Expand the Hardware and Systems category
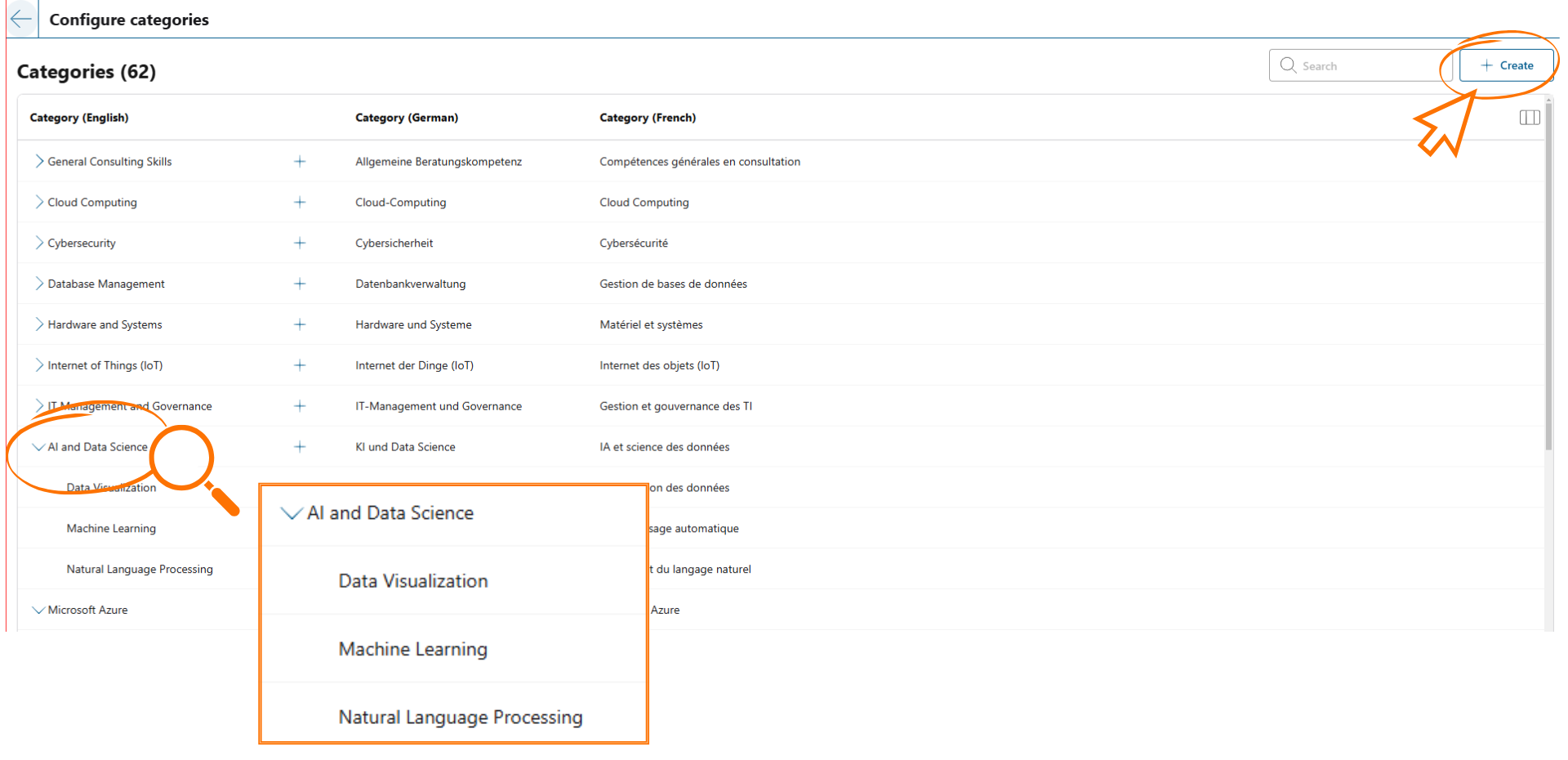The height and width of the screenshot is (760, 1568). pyautogui.click(x=38, y=325)
